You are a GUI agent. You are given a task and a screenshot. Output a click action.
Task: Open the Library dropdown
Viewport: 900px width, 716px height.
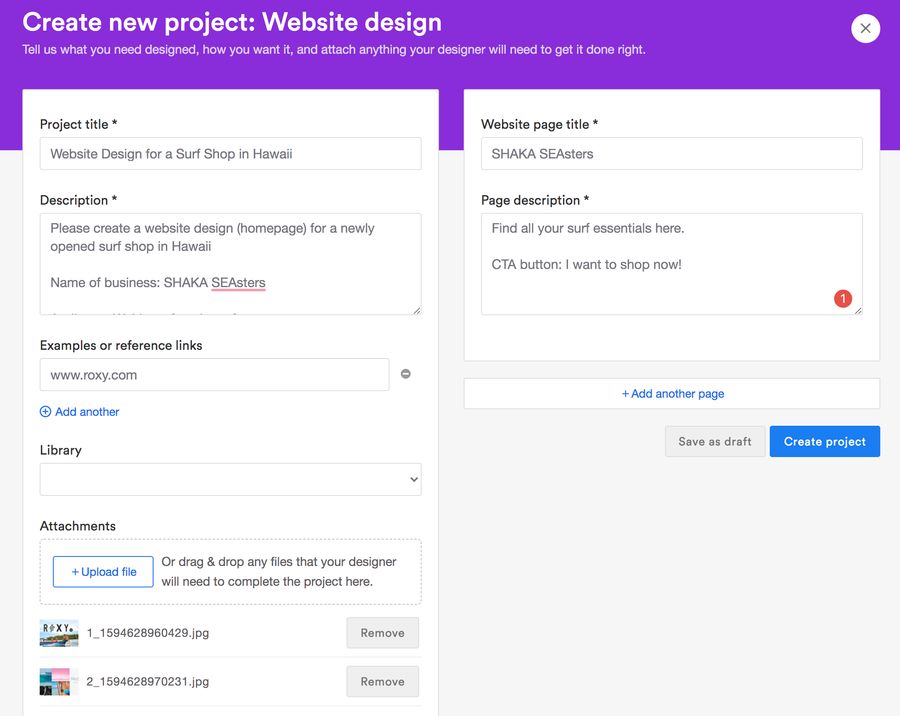[x=230, y=479]
